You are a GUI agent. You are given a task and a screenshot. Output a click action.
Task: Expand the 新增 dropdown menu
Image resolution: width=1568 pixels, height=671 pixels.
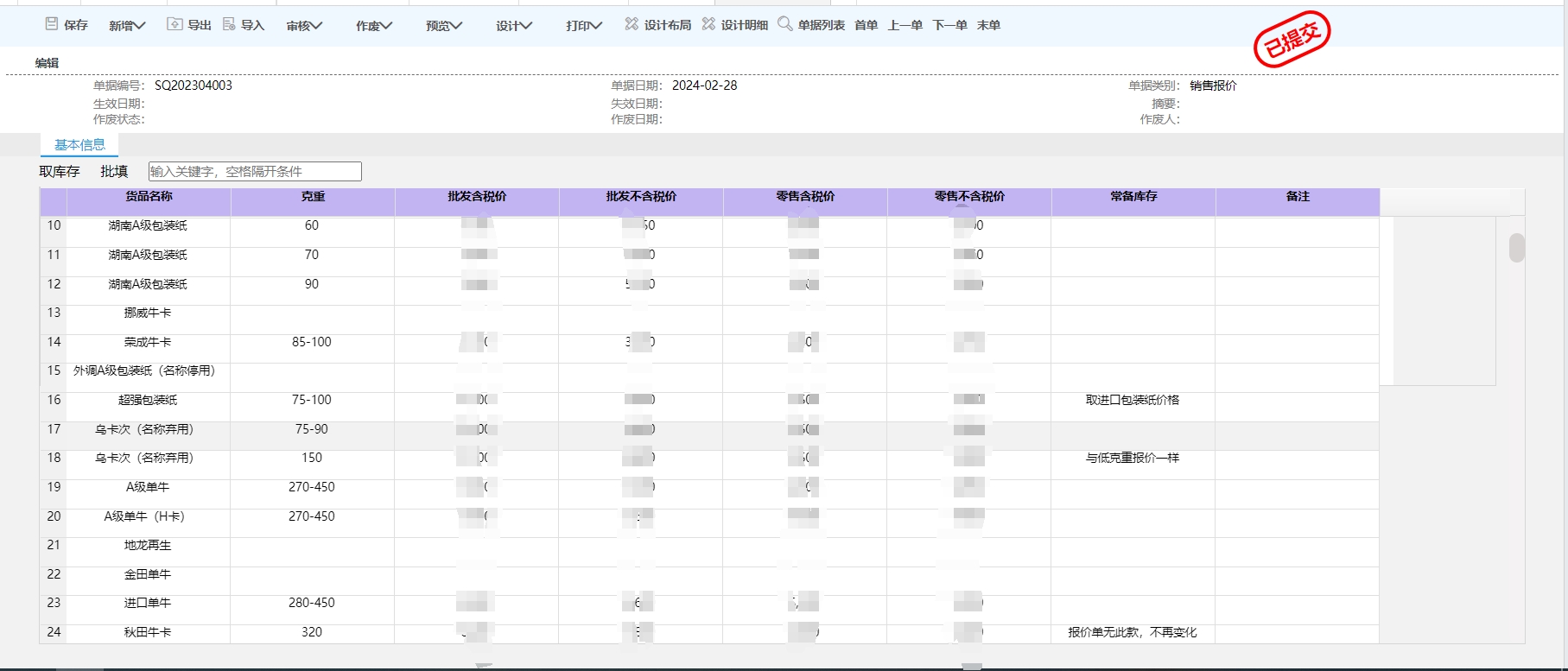127,26
